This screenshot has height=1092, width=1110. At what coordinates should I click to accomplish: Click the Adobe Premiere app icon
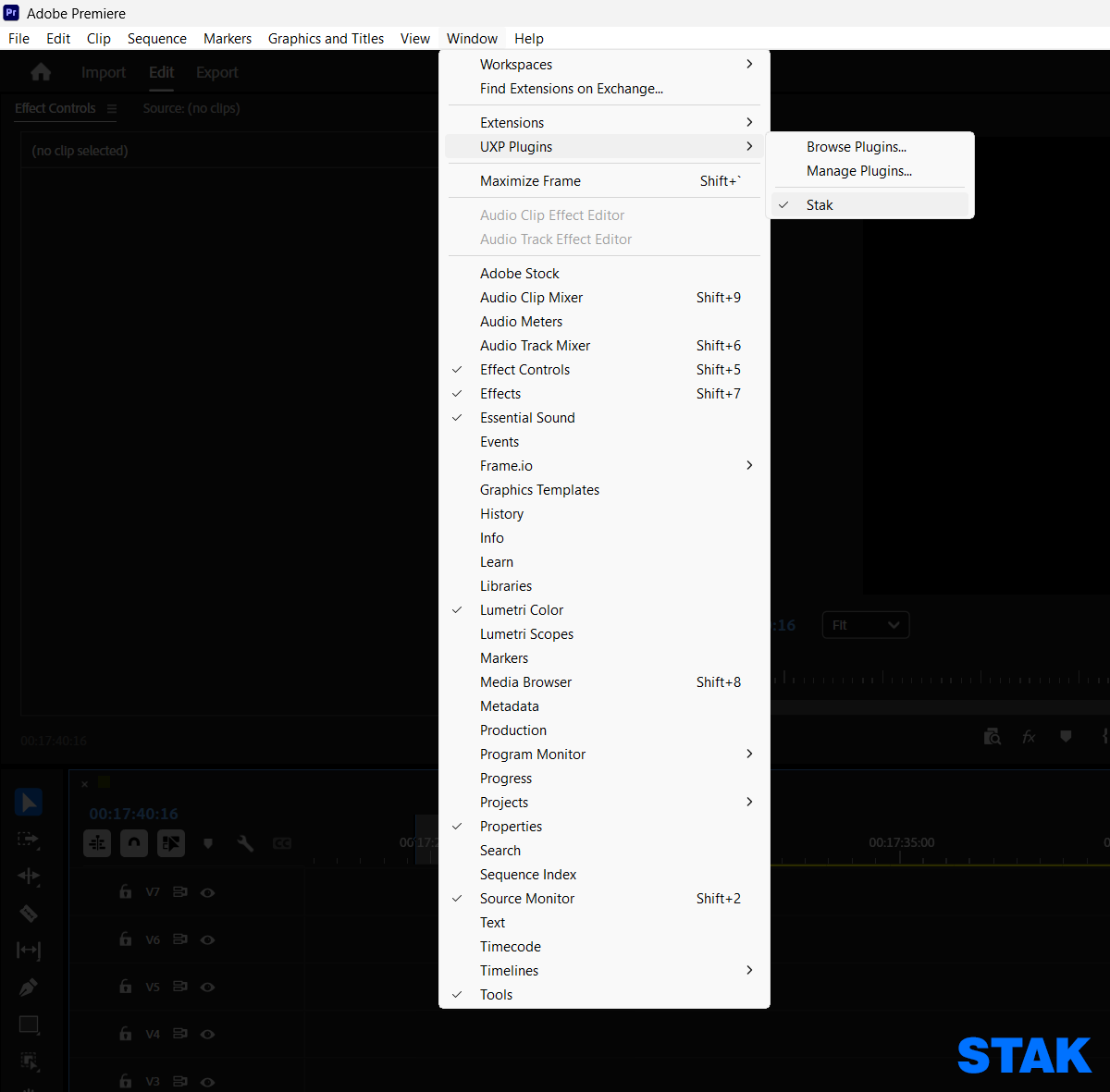(x=11, y=13)
